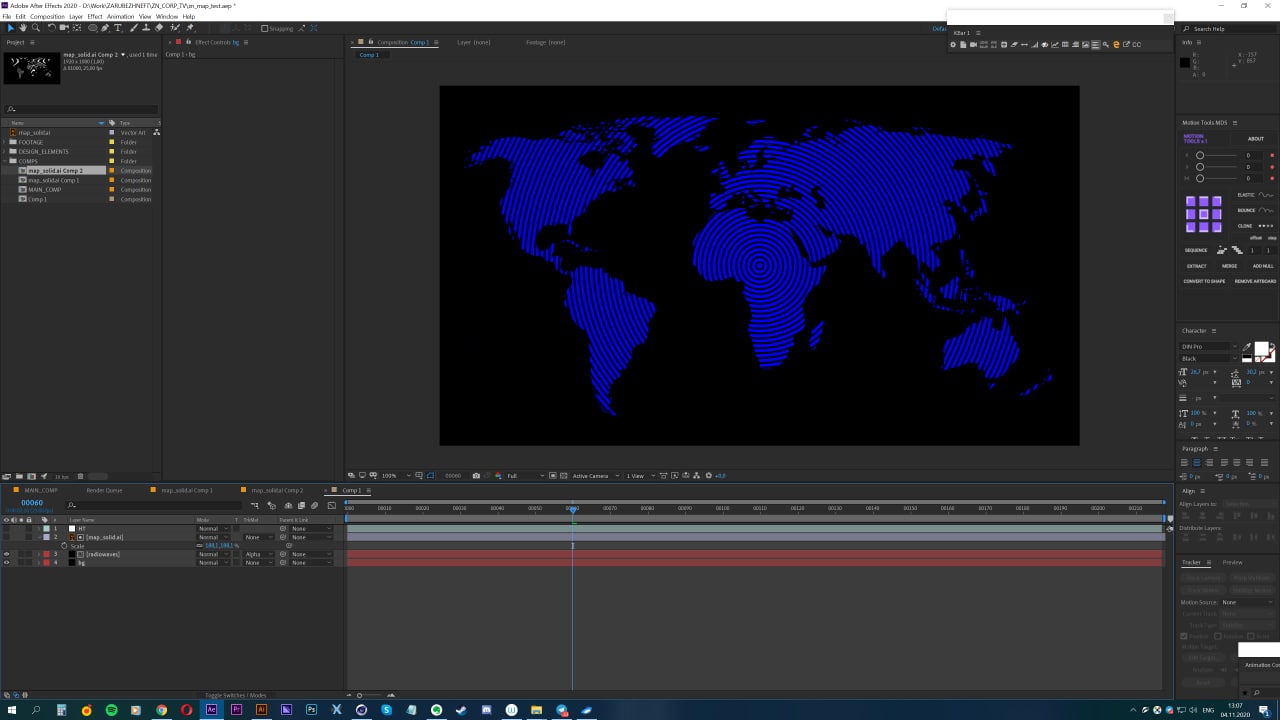
Task: Collapse the COMPS folder
Action: click(x=4, y=161)
